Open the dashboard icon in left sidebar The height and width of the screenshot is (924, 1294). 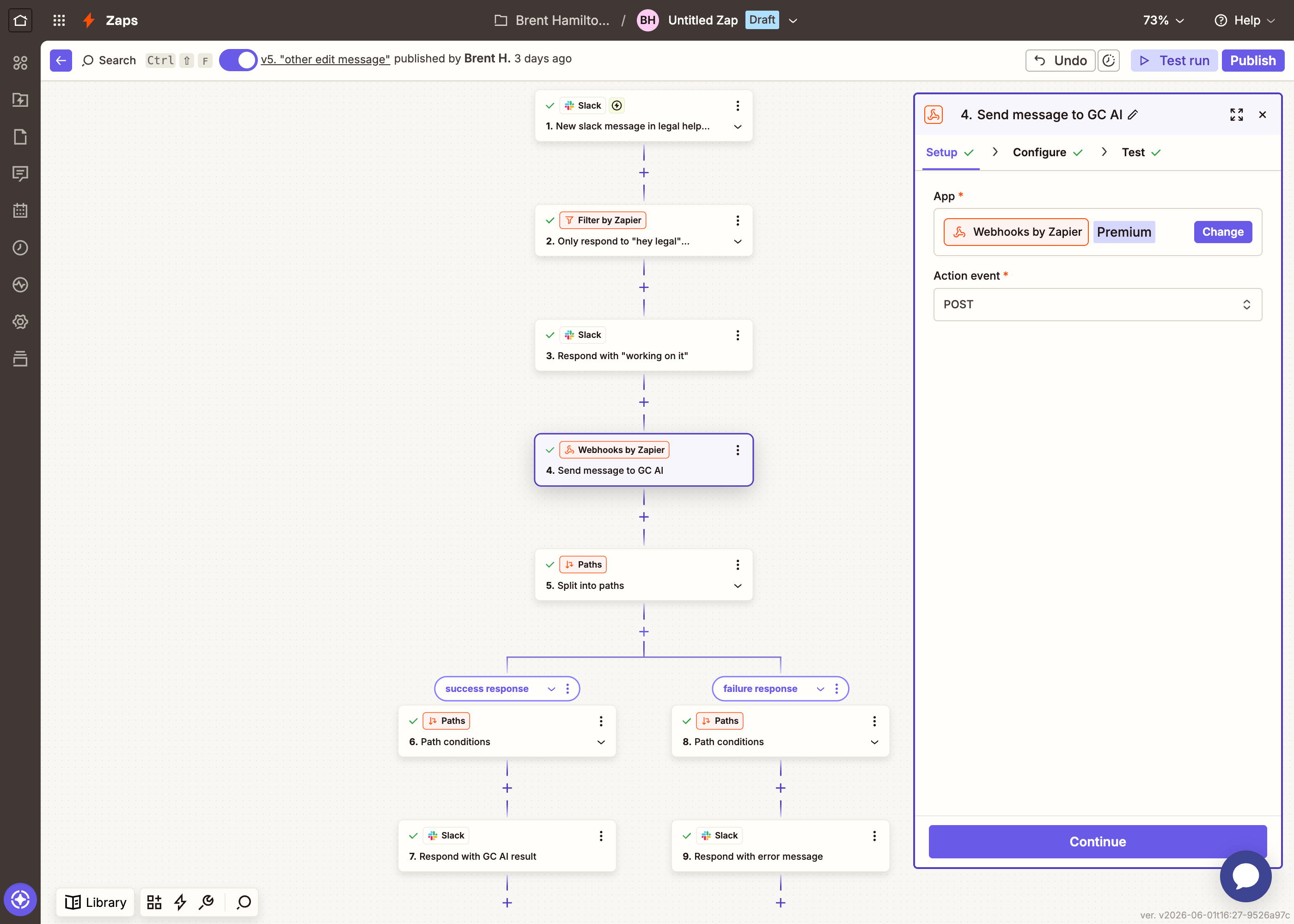[x=20, y=62]
